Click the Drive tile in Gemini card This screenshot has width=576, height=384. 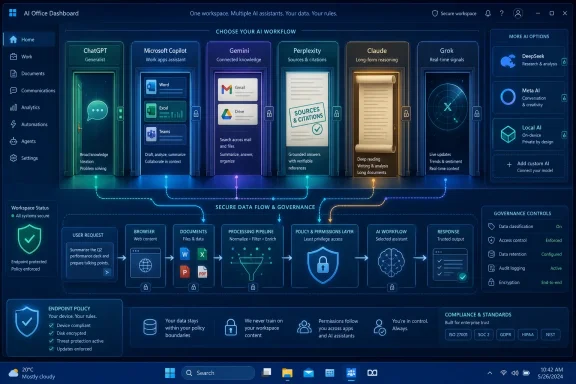coord(237,114)
